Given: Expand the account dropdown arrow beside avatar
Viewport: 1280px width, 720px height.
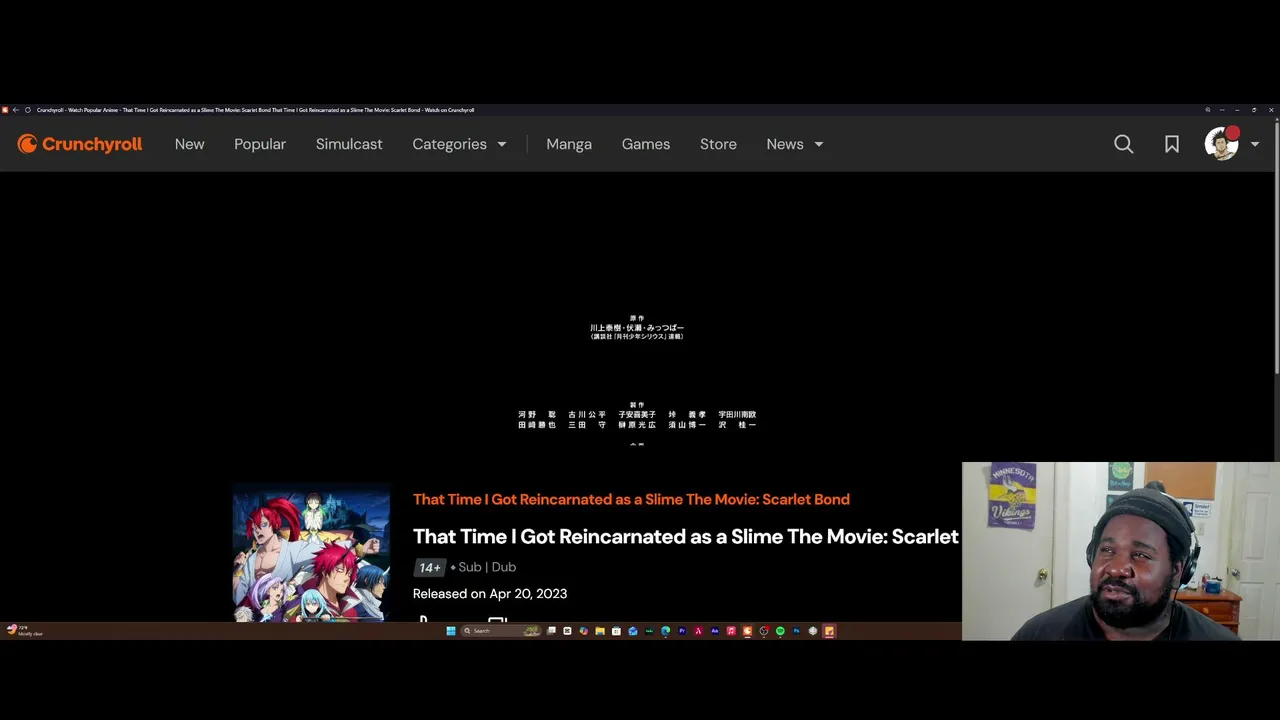Looking at the screenshot, I should click(1255, 144).
